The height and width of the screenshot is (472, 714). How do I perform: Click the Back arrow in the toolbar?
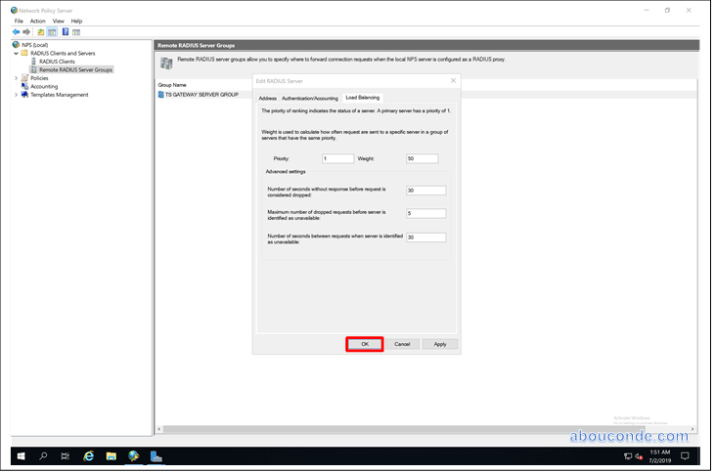click(x=16, y=32)
